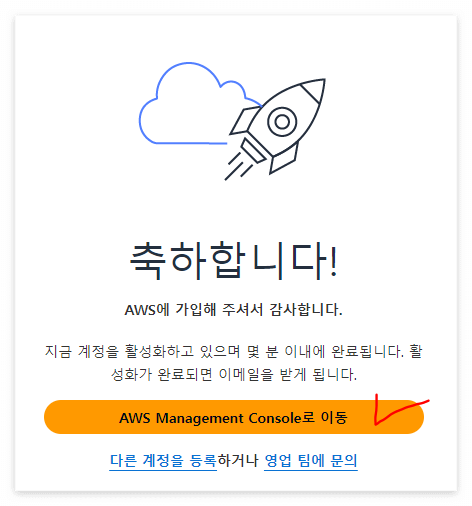472x506 pixels.
Task: Open the 다른 계정을 등록 link
Action: [163, 461]
